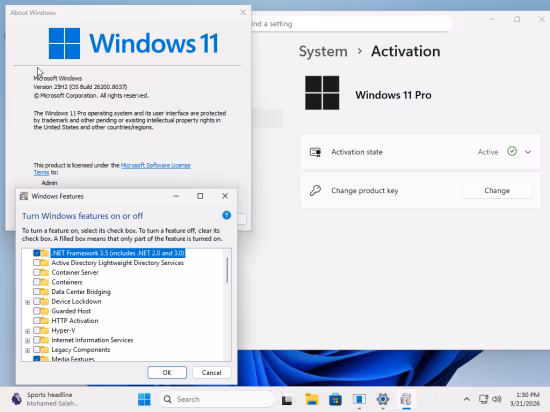550x412 pixels.
Task: Click the .NET Framework 3.5 folder icon
Action: (45, 253)
